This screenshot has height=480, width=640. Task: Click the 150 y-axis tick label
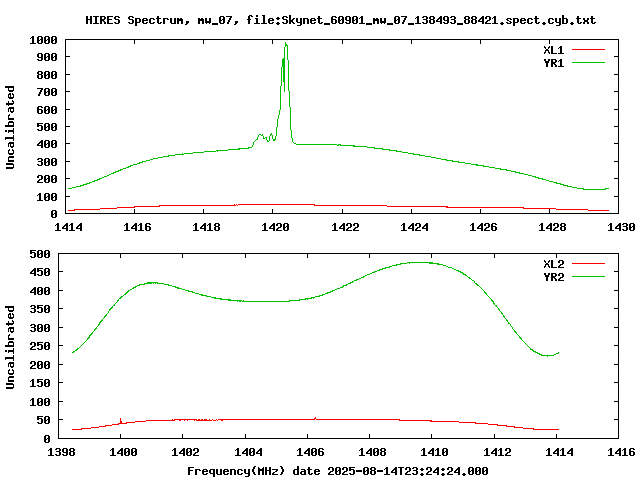point(40,383)
